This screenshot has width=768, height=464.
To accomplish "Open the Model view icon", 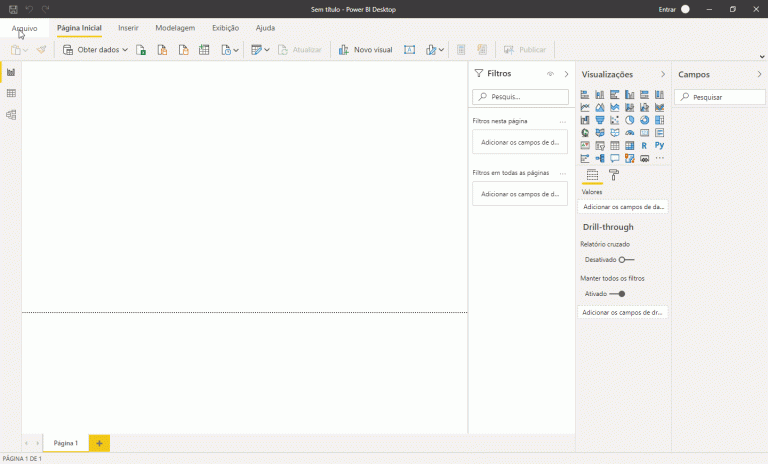I will (11, 115).
